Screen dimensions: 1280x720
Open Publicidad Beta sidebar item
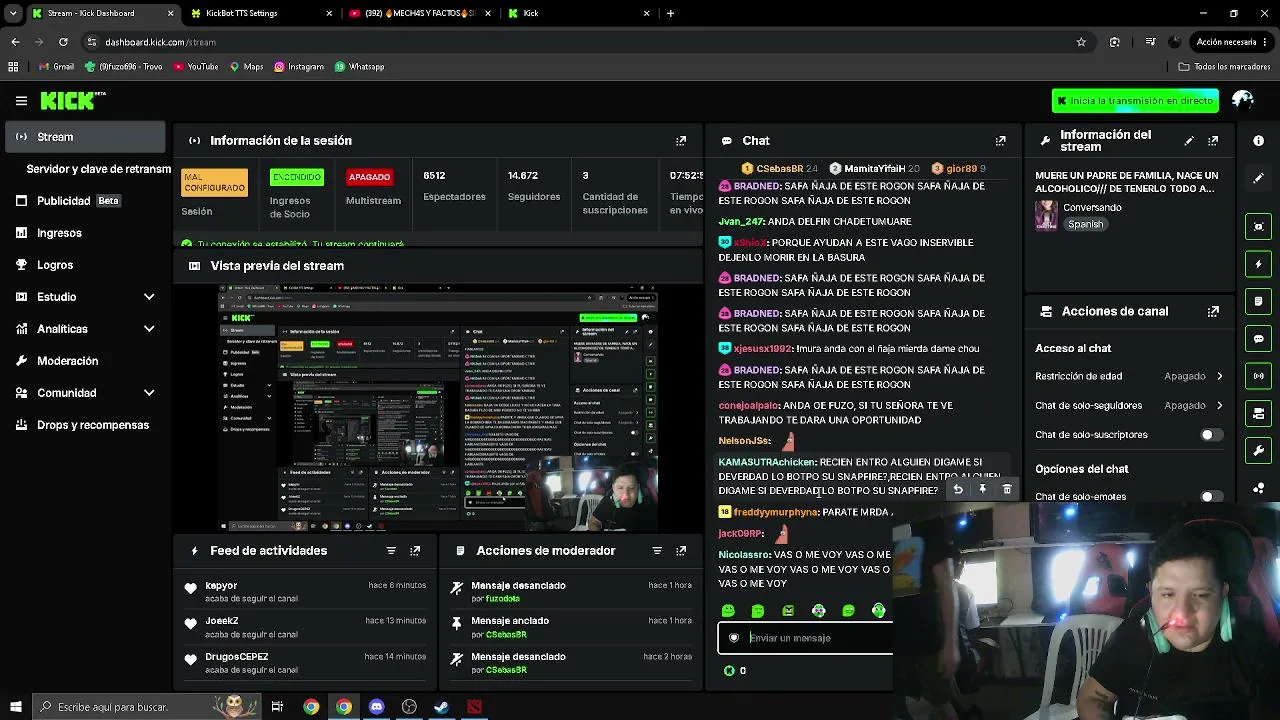pyautogui.click(x=86, y=201)
